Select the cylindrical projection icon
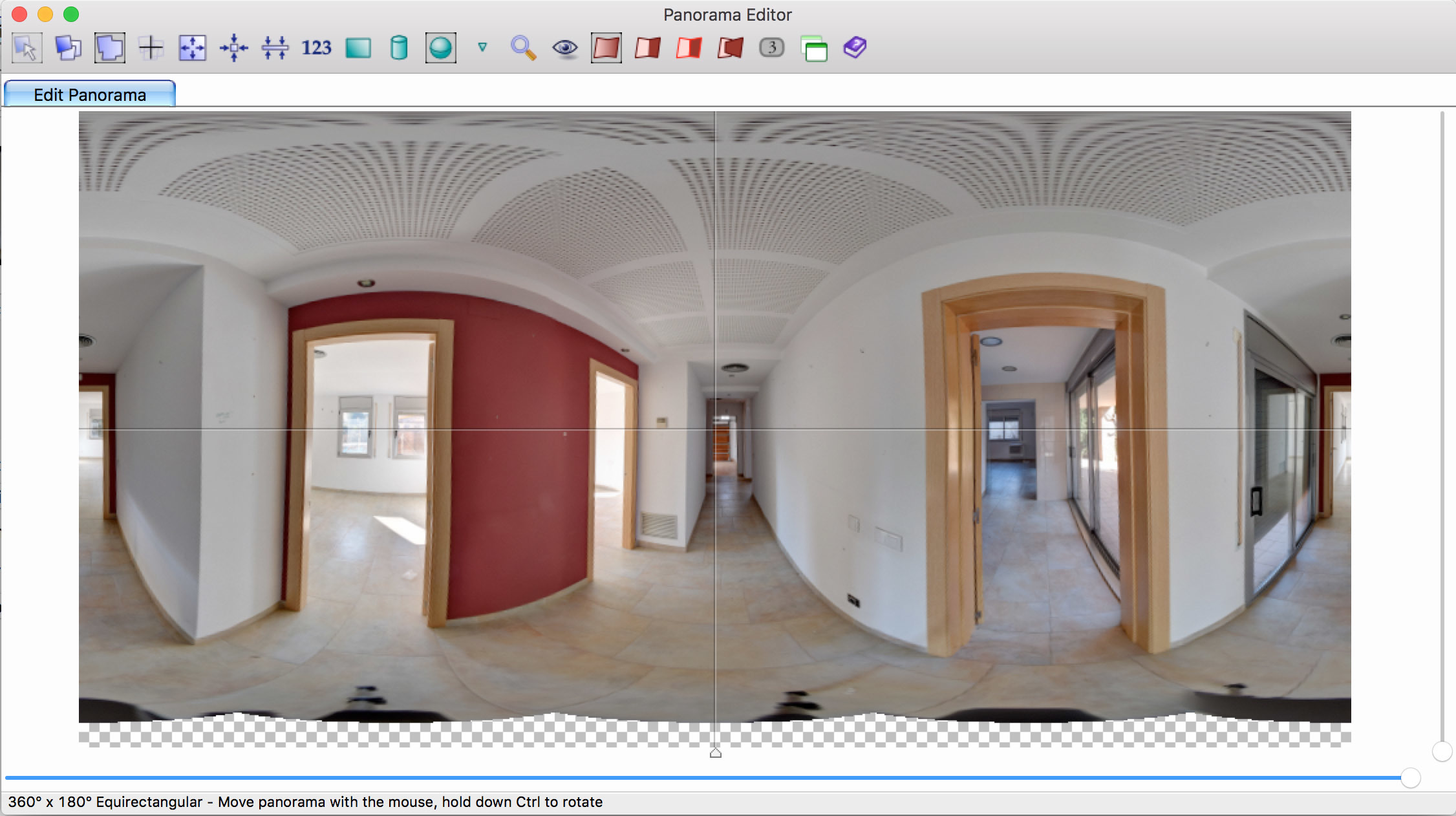 click(399, 48)
